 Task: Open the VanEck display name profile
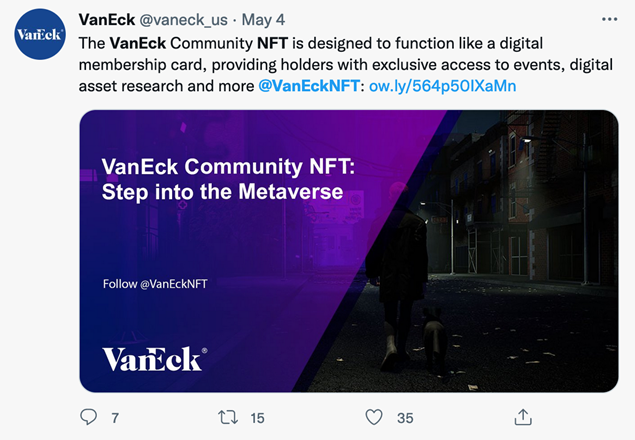(107, 19)
